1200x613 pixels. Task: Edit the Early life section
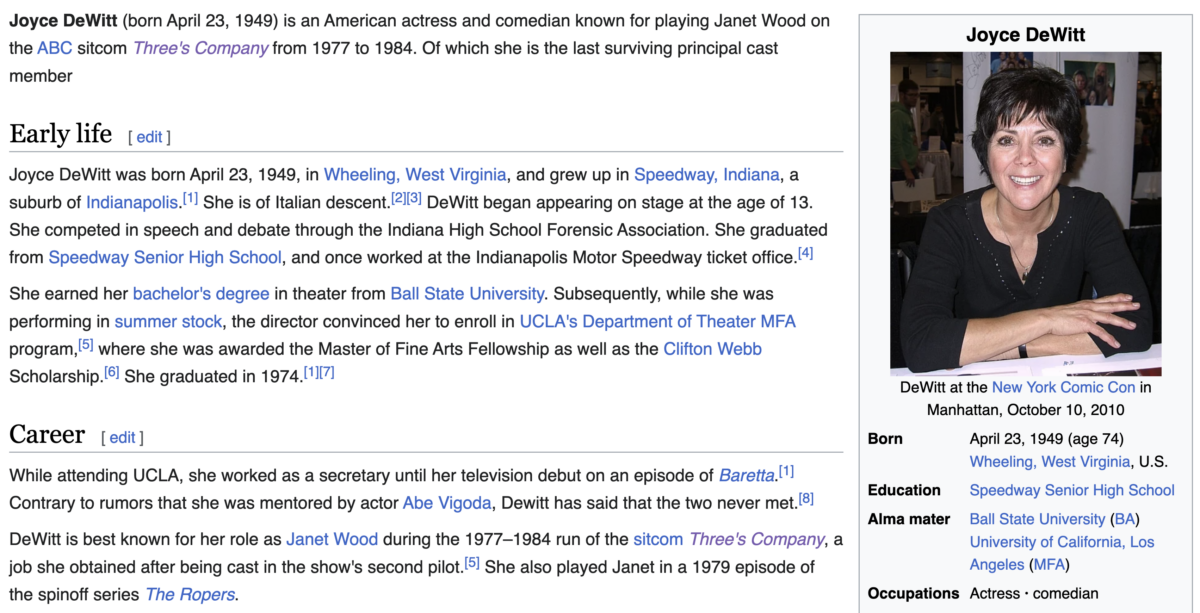tap(149, 137)
